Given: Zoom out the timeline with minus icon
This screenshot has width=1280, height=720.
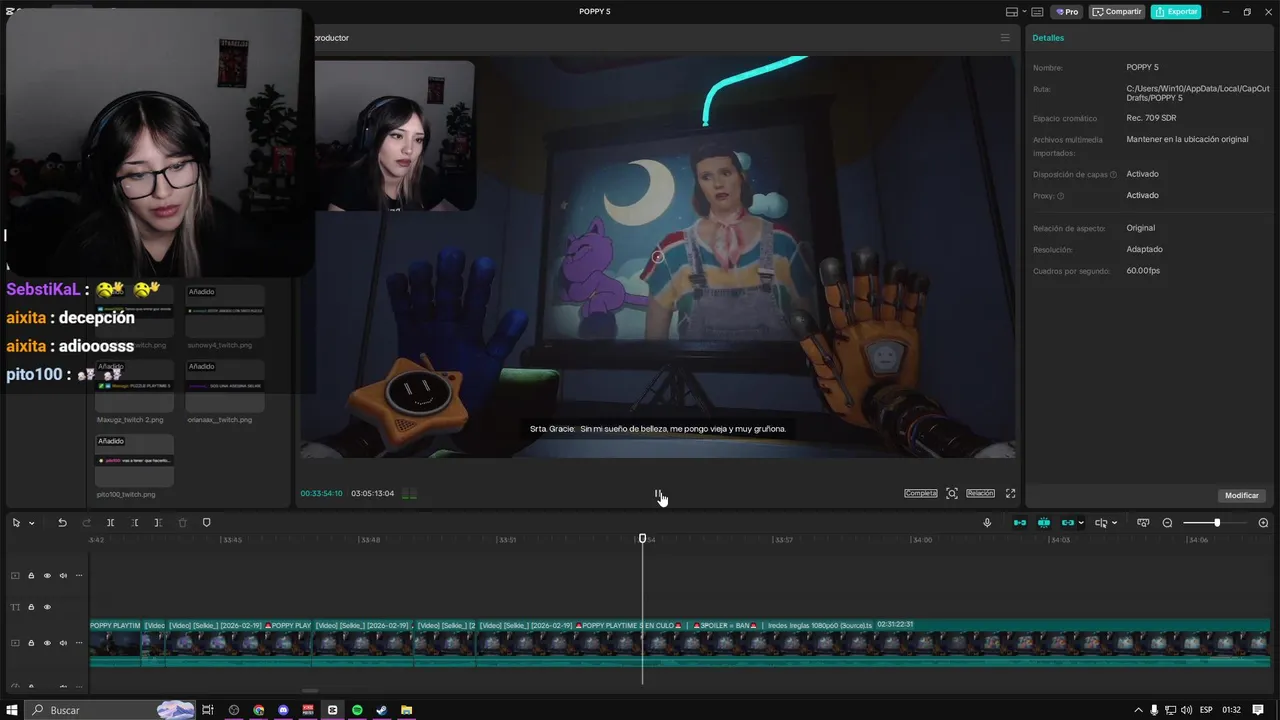Looking at the screenshot, I should pyautogui.click(x=1167, y=523).
